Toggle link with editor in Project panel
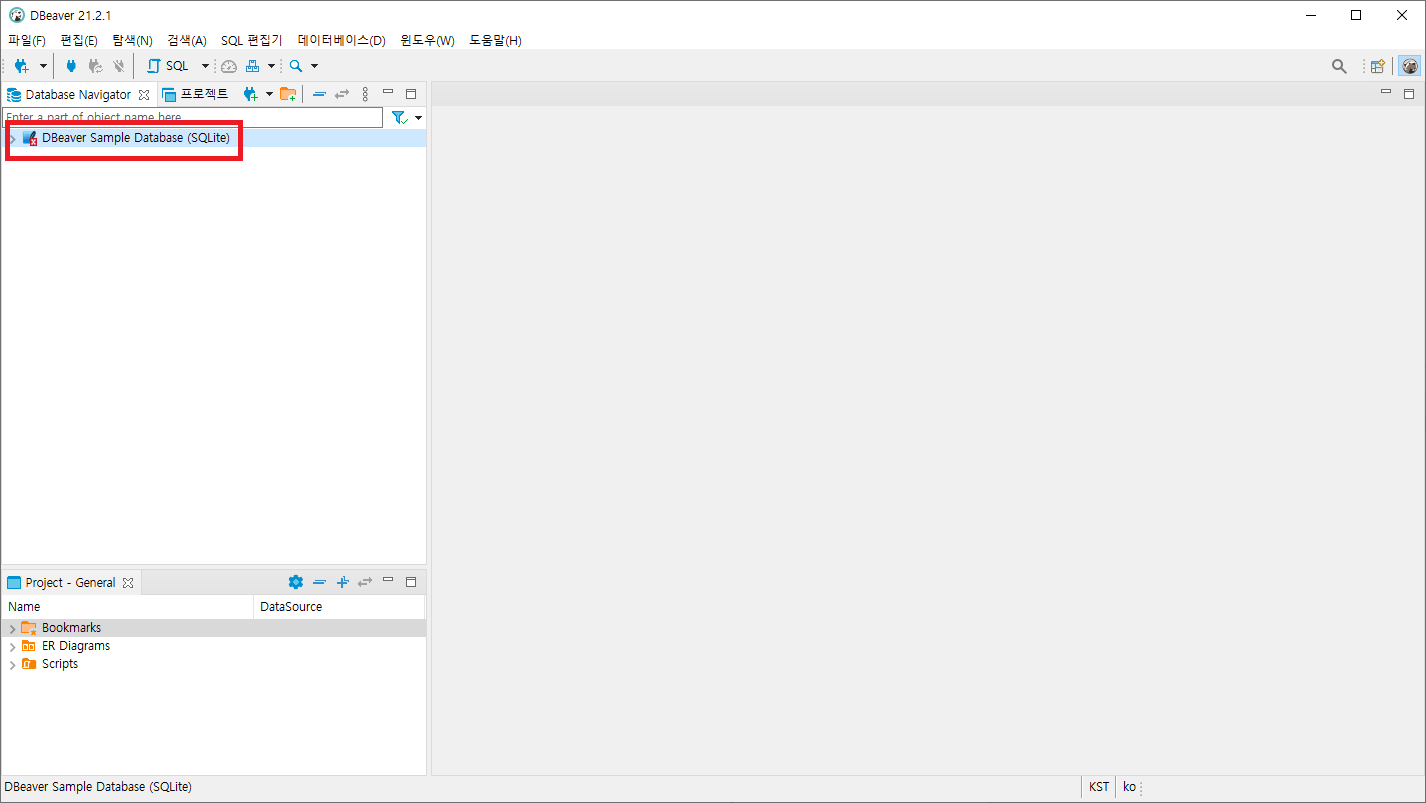 click(365, 582)
